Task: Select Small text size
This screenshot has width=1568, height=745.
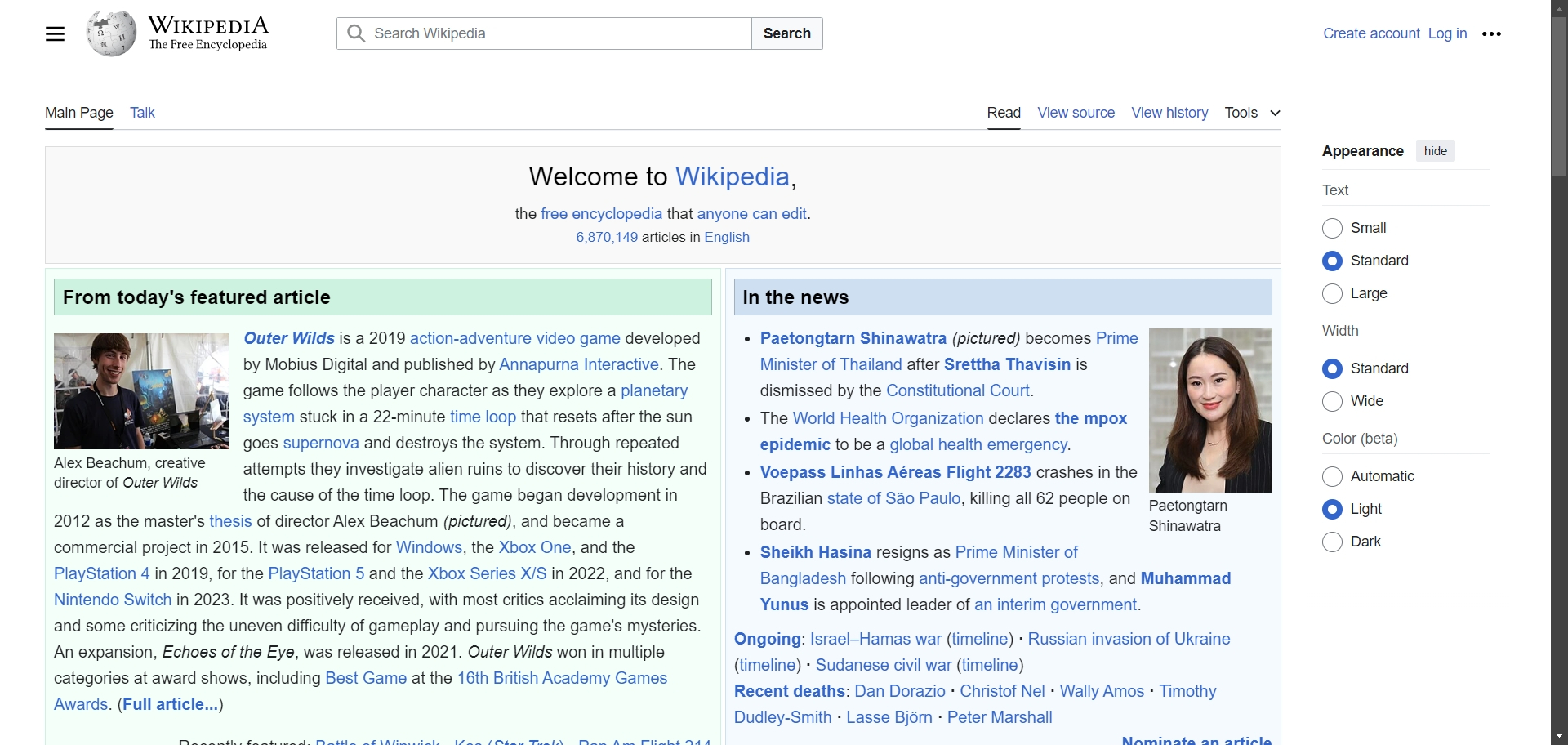Action: tap(1332, 228)
